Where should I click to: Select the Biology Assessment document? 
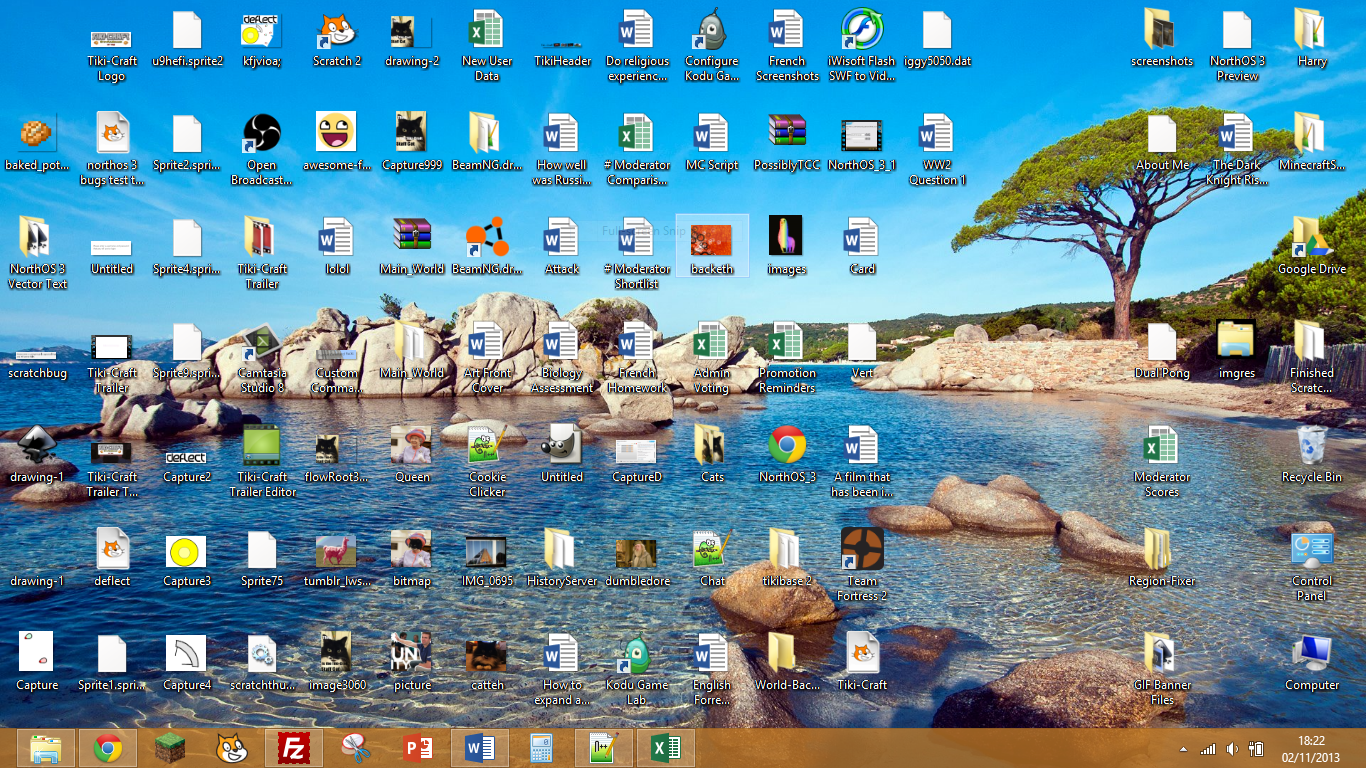(562, 358)
